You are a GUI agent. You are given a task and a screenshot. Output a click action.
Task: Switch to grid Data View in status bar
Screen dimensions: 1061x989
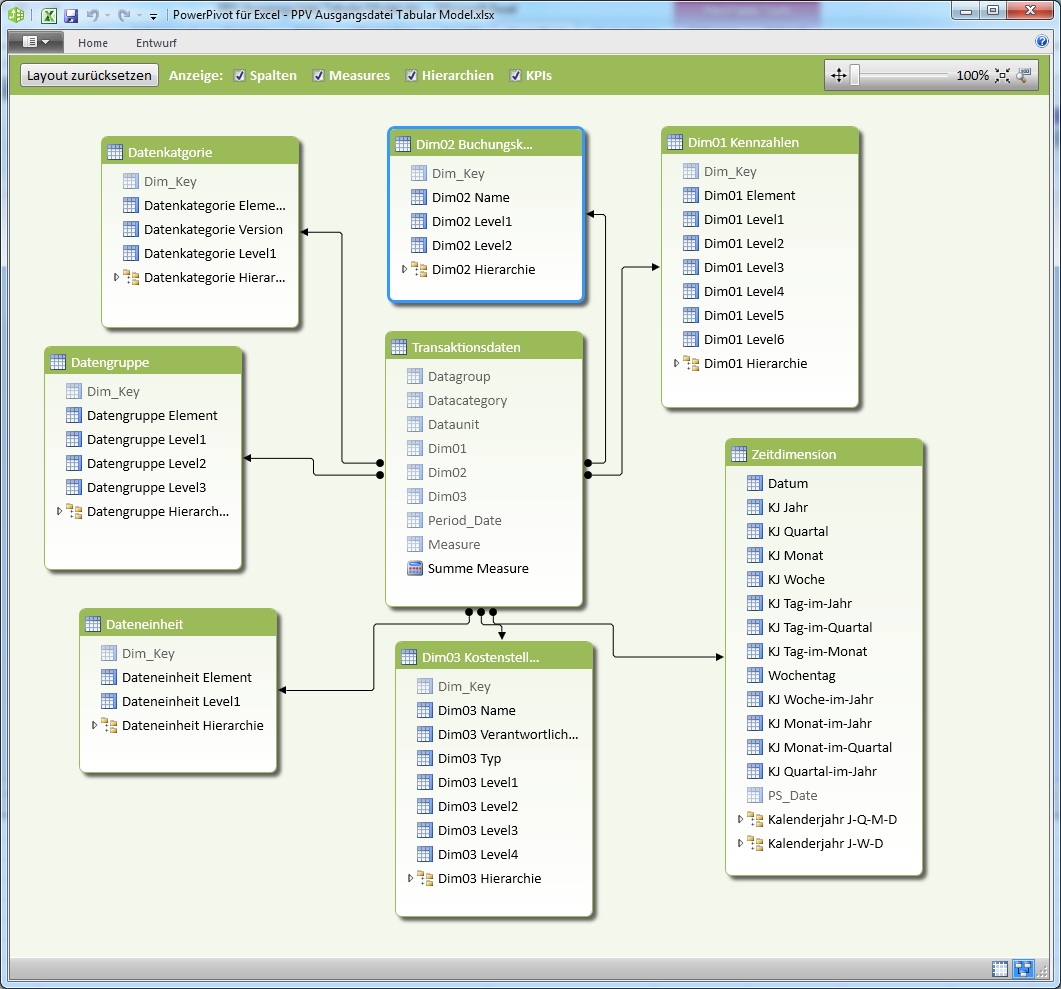click(999, 968)
